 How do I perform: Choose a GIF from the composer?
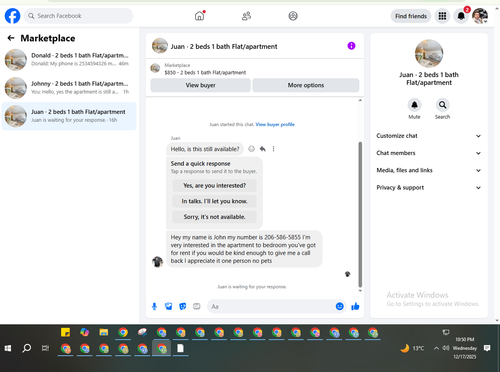(x=197, y=306)
